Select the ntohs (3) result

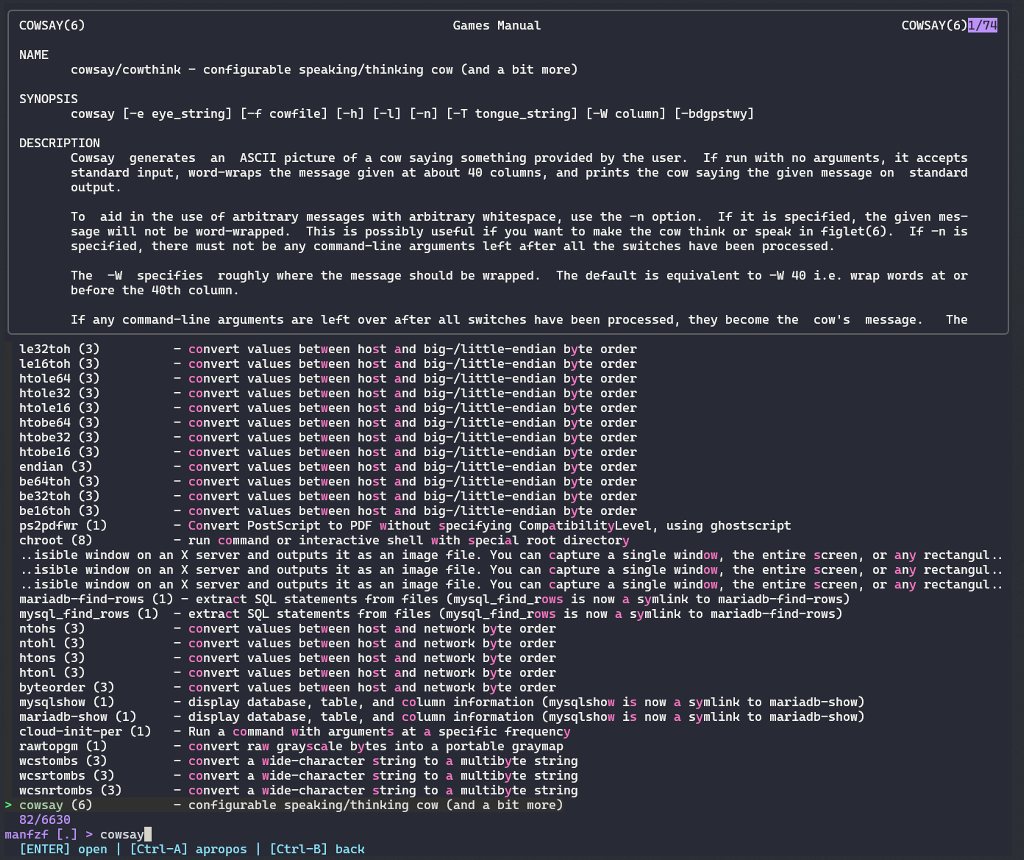click(287, 628)
